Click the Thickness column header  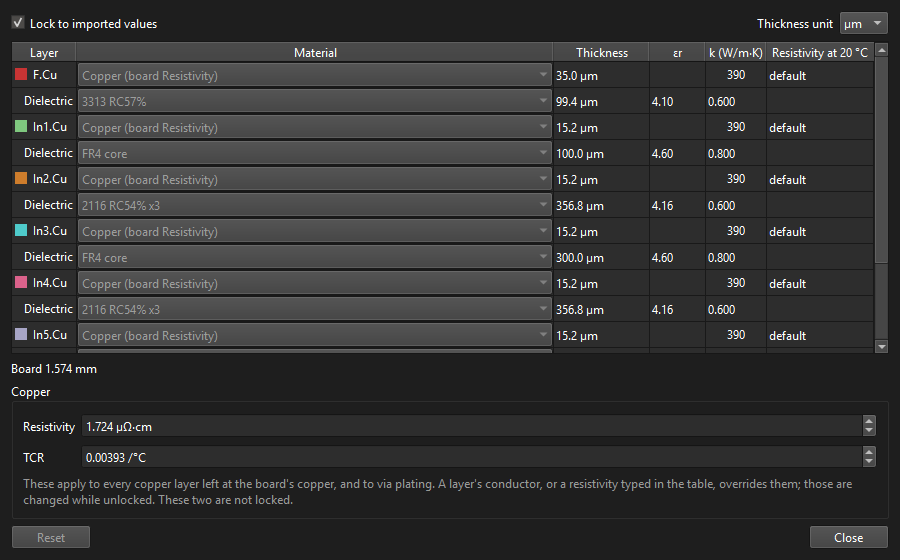601,52
